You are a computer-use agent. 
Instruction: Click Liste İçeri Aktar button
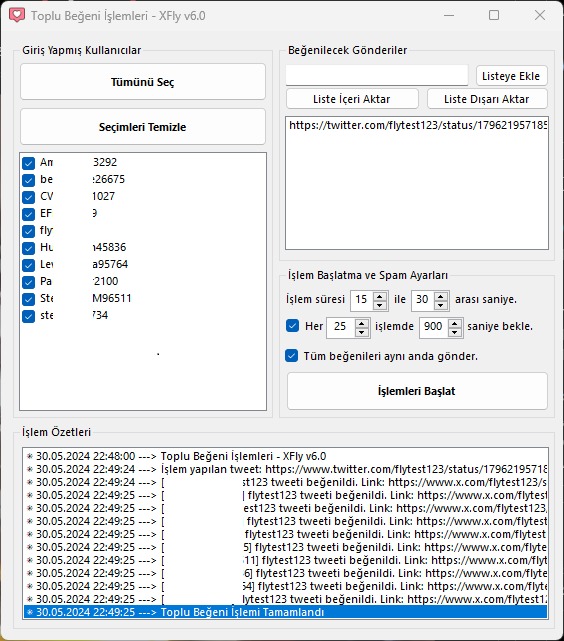pos(352,99)
